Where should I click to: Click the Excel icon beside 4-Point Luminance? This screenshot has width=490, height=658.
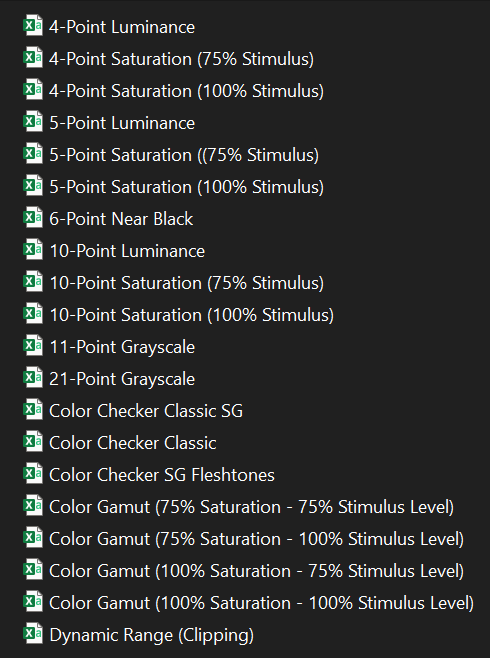pos(33,26)
